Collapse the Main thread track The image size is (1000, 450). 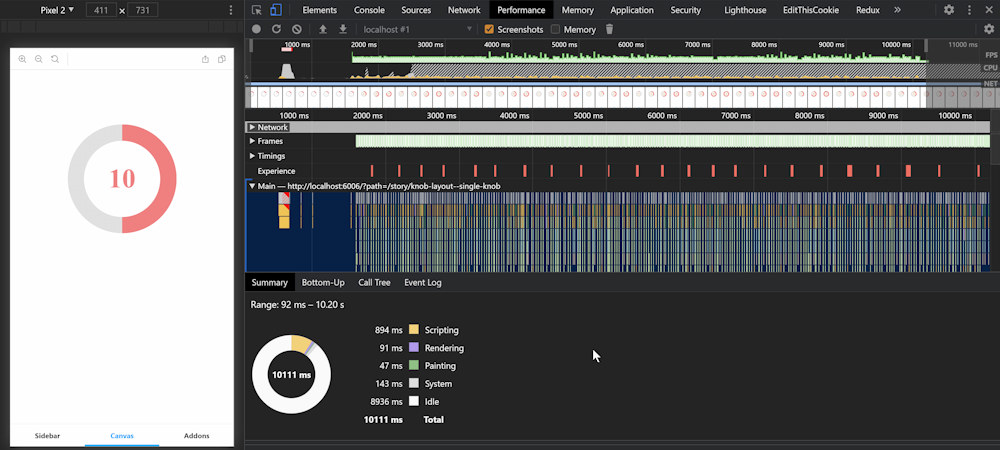point(252,186)
